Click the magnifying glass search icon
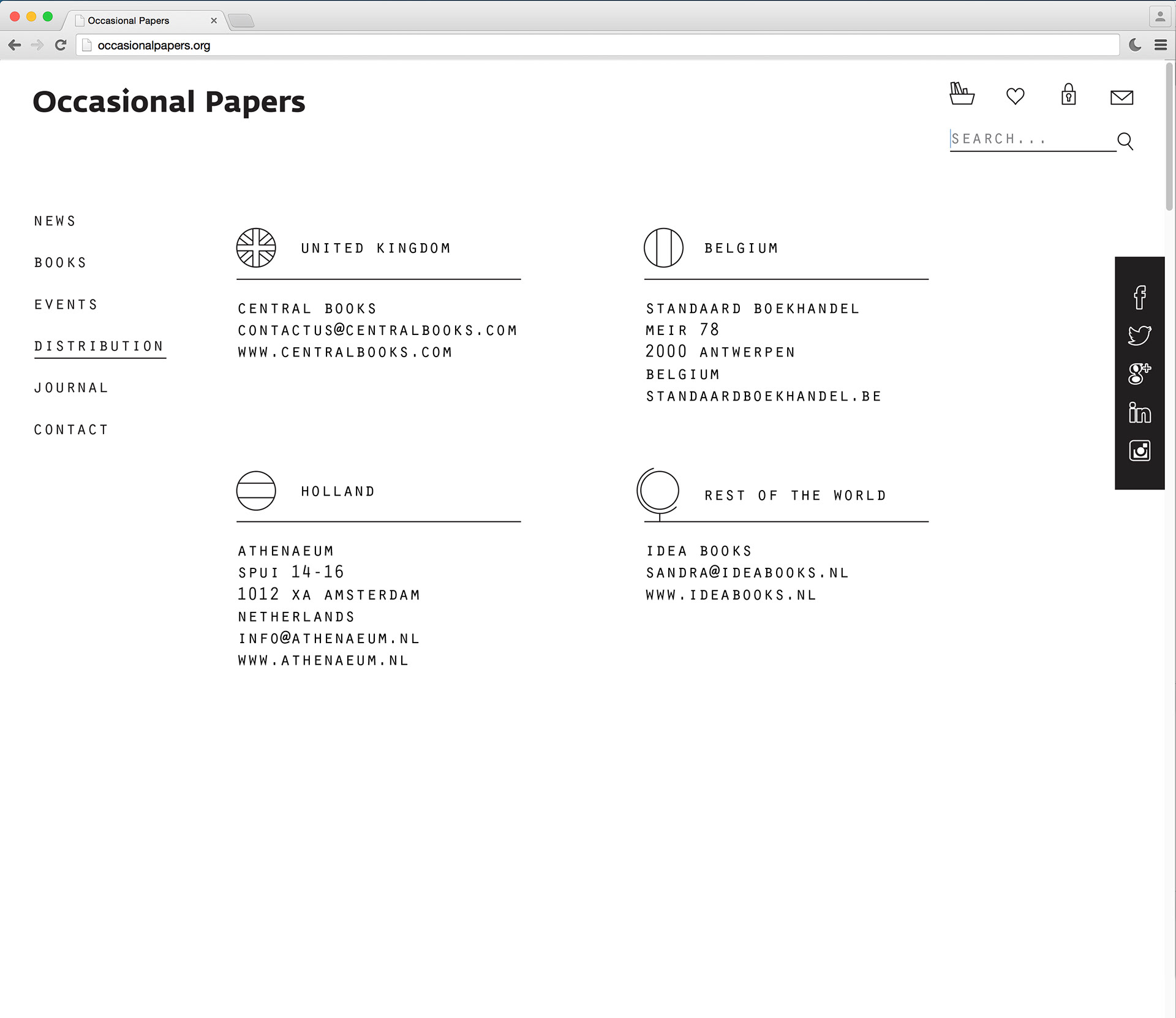This screenshot has width=1176, height=1018. 1125,141
